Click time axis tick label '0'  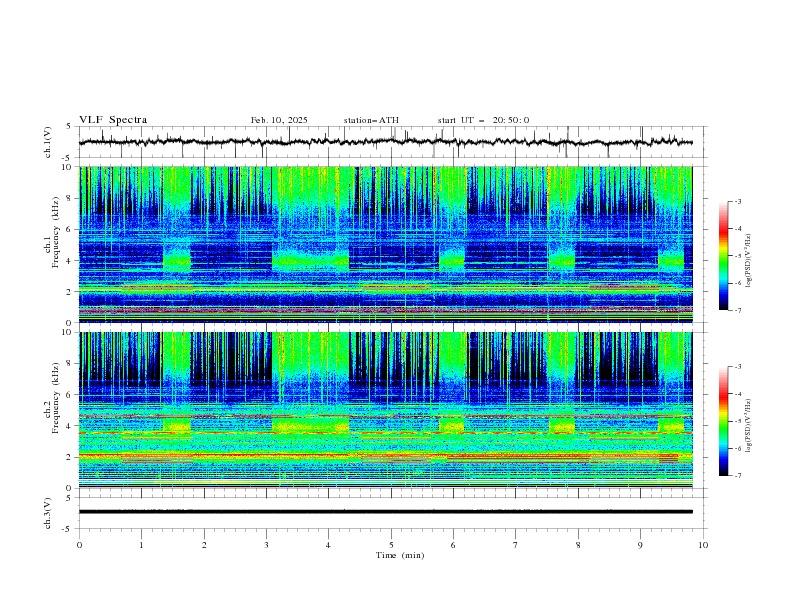79,545
